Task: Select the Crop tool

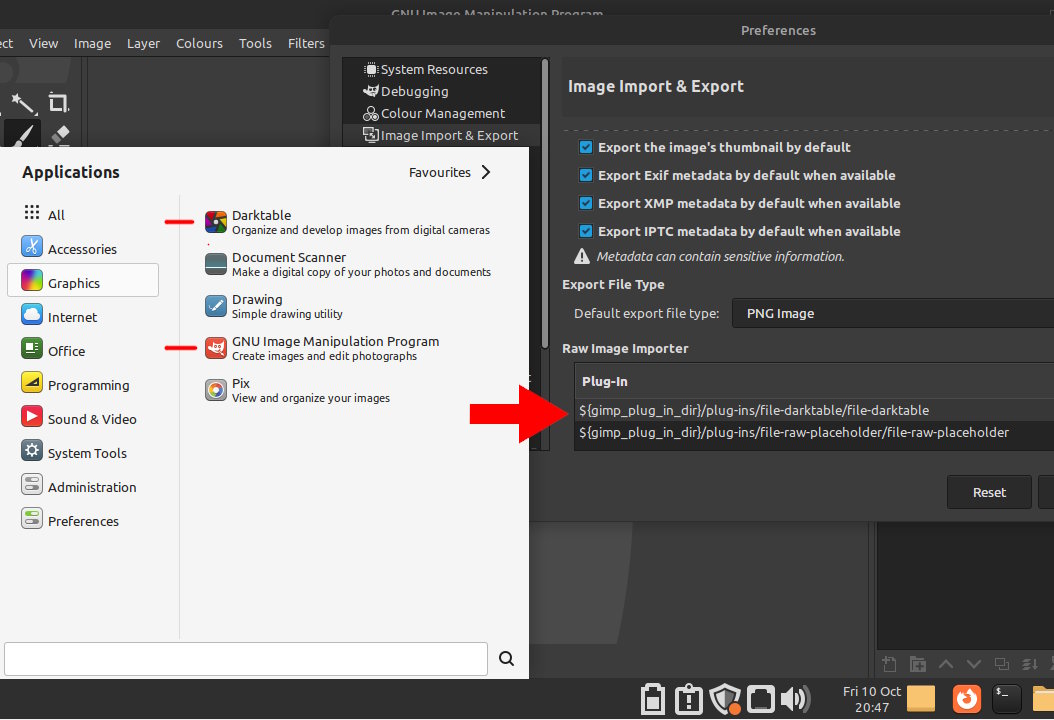Action: click(x=58, y=102)
